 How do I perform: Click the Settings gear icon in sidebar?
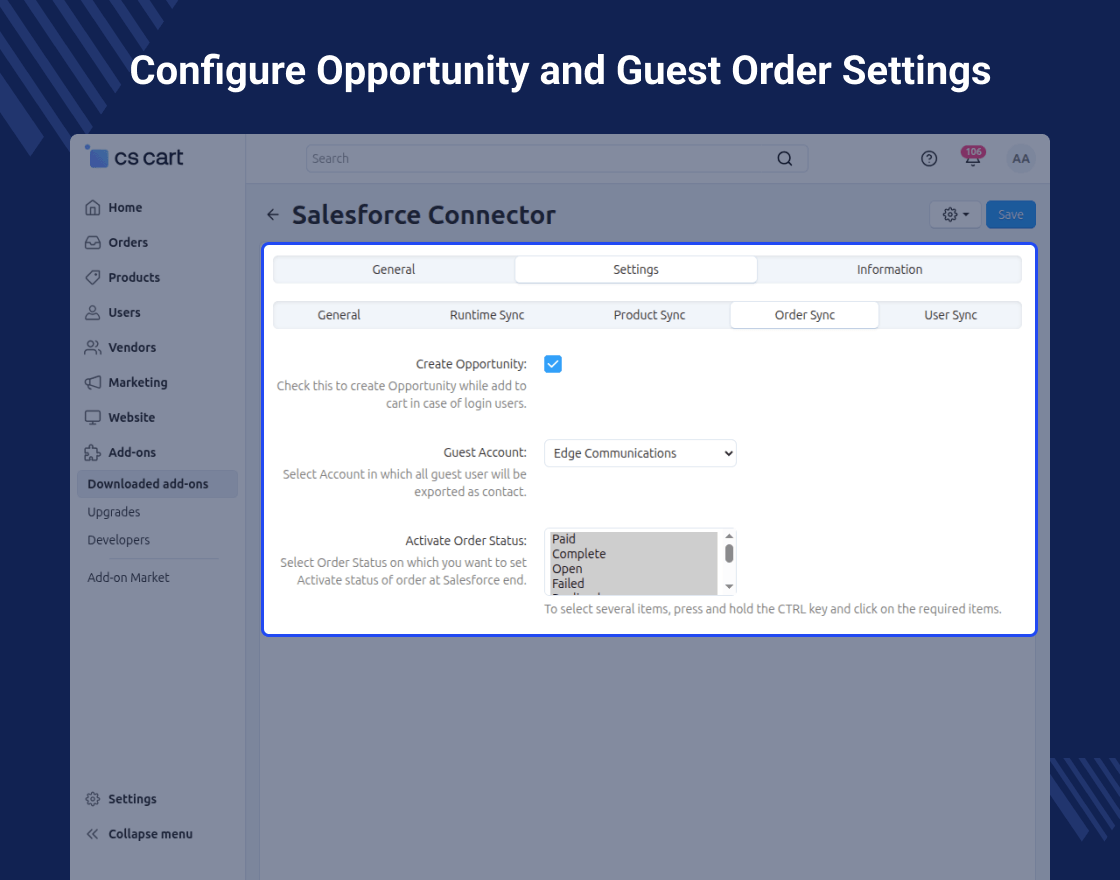[93, 799]
